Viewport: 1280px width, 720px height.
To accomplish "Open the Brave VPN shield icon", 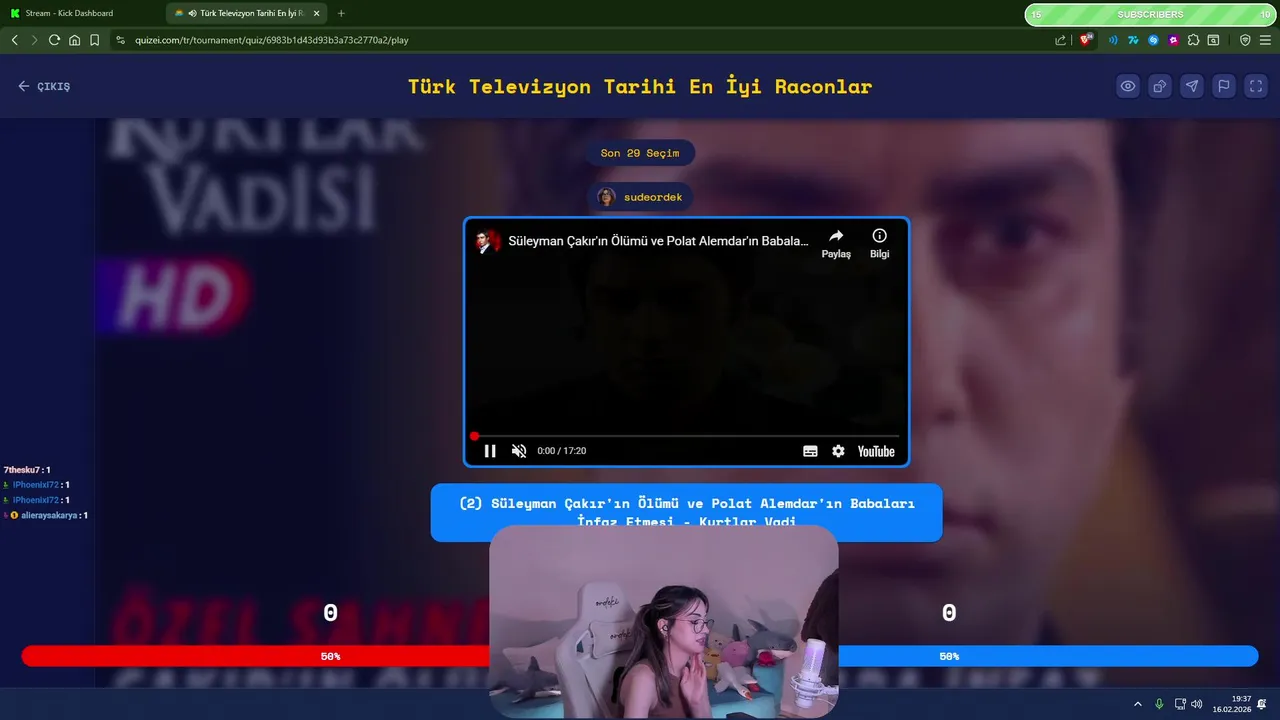I will (1245, 40).
